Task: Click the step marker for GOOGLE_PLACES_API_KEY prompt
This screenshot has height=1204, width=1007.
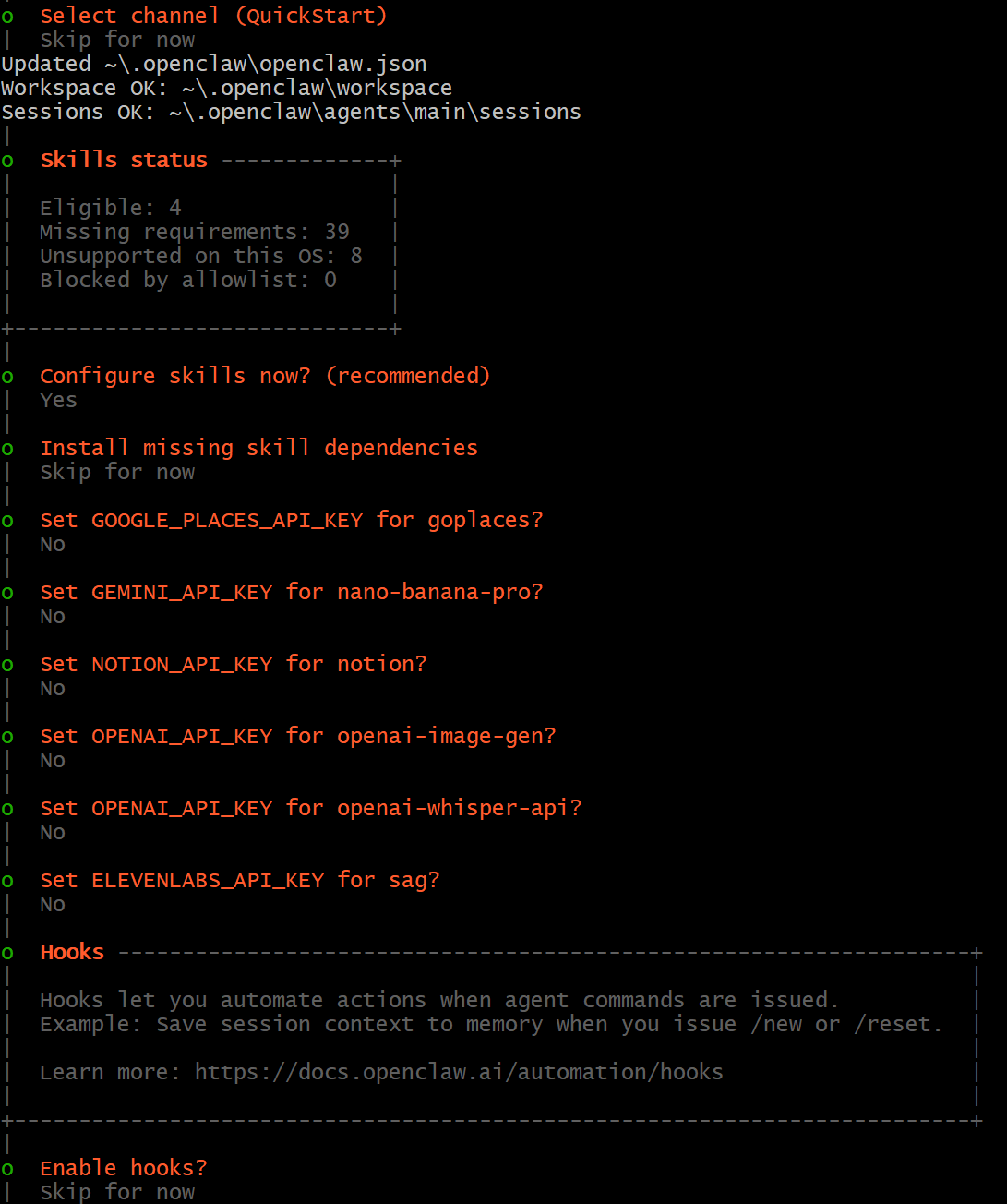Action: (x=7, y=521)
